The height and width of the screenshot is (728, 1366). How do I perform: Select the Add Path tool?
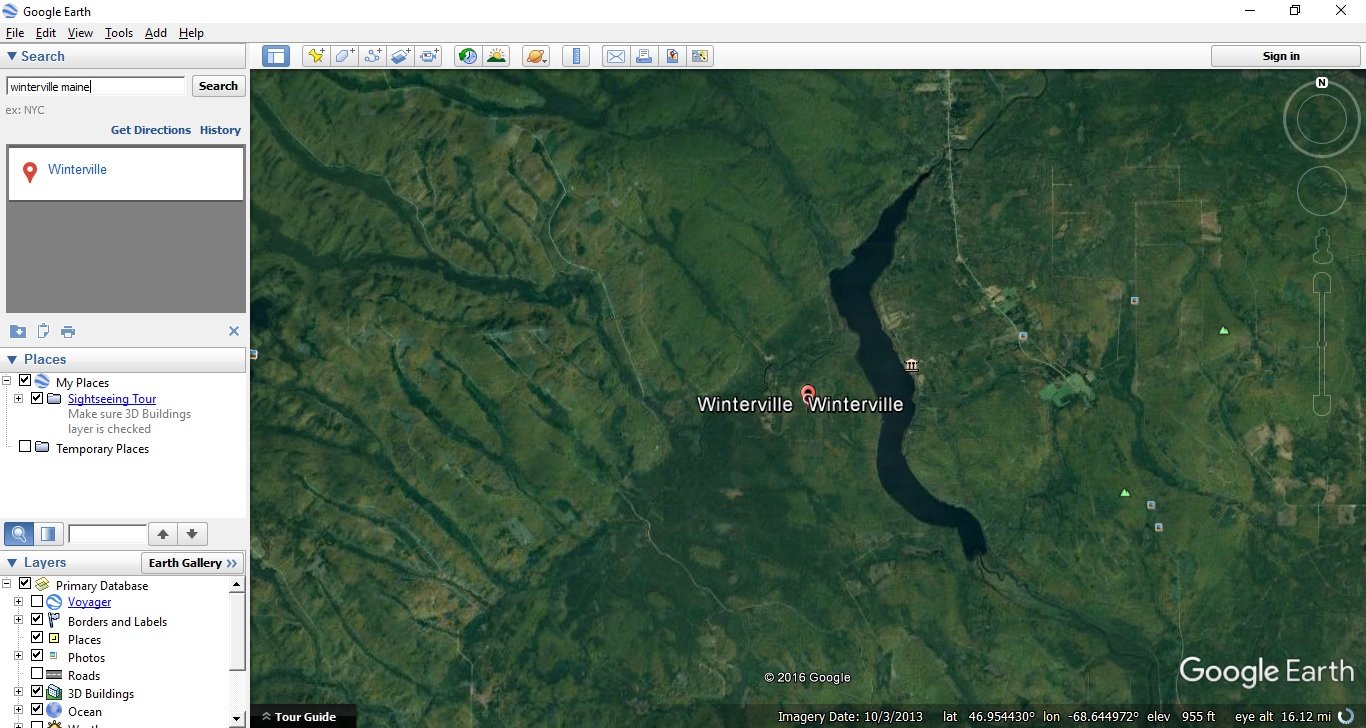[373, 56]
